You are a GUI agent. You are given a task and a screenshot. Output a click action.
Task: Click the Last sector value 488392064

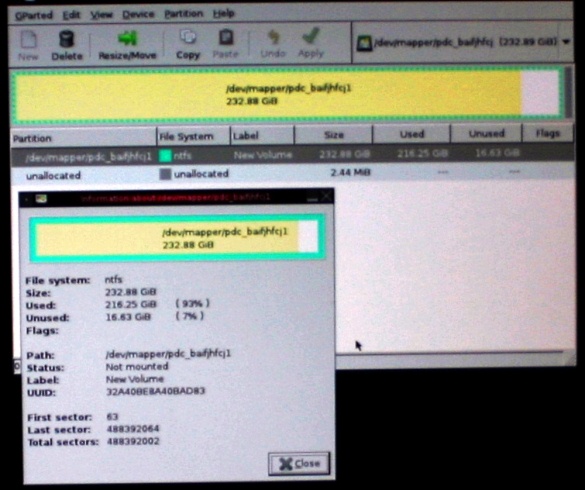pyautogui.click(x=133, y=429)
